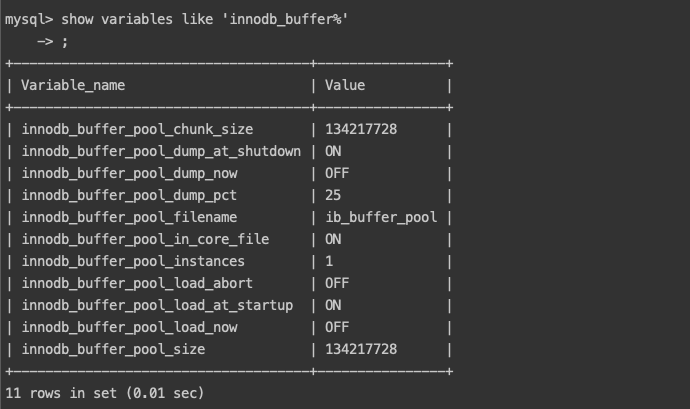The image size is (690, 409).
Task: Click the innodb_buffer_pool_load_abort variable name
Action: [137, 283]
